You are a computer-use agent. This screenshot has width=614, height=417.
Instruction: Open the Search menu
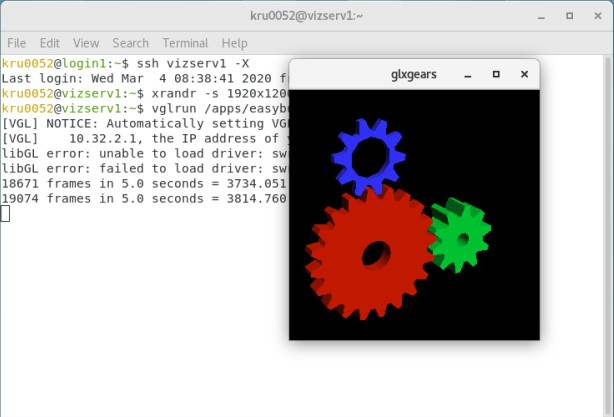[130, 43]
